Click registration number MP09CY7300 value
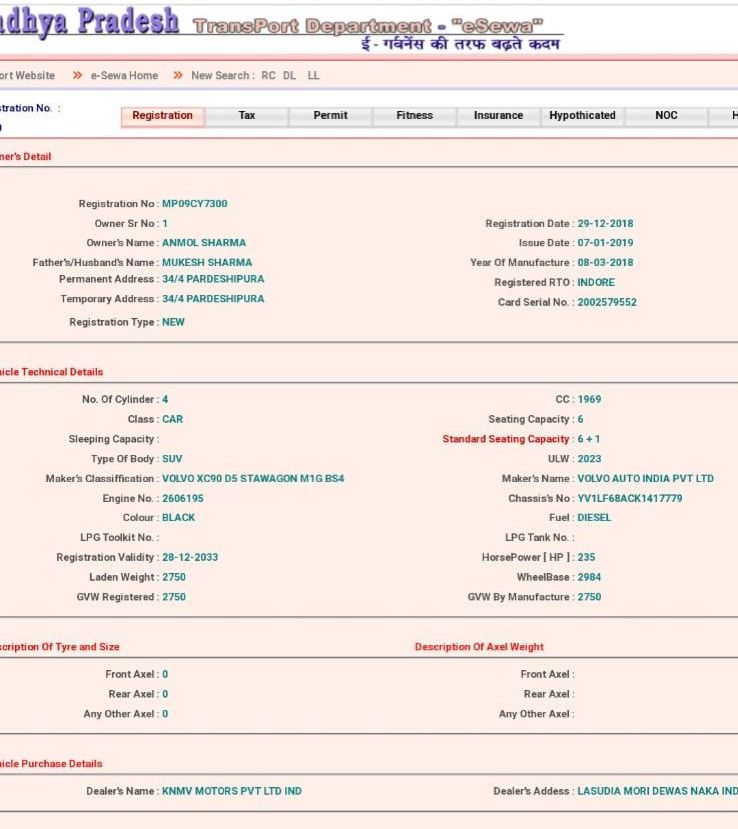Image resolution: width=738 pixels, height=829 pixels. click(x=194, y=204)
